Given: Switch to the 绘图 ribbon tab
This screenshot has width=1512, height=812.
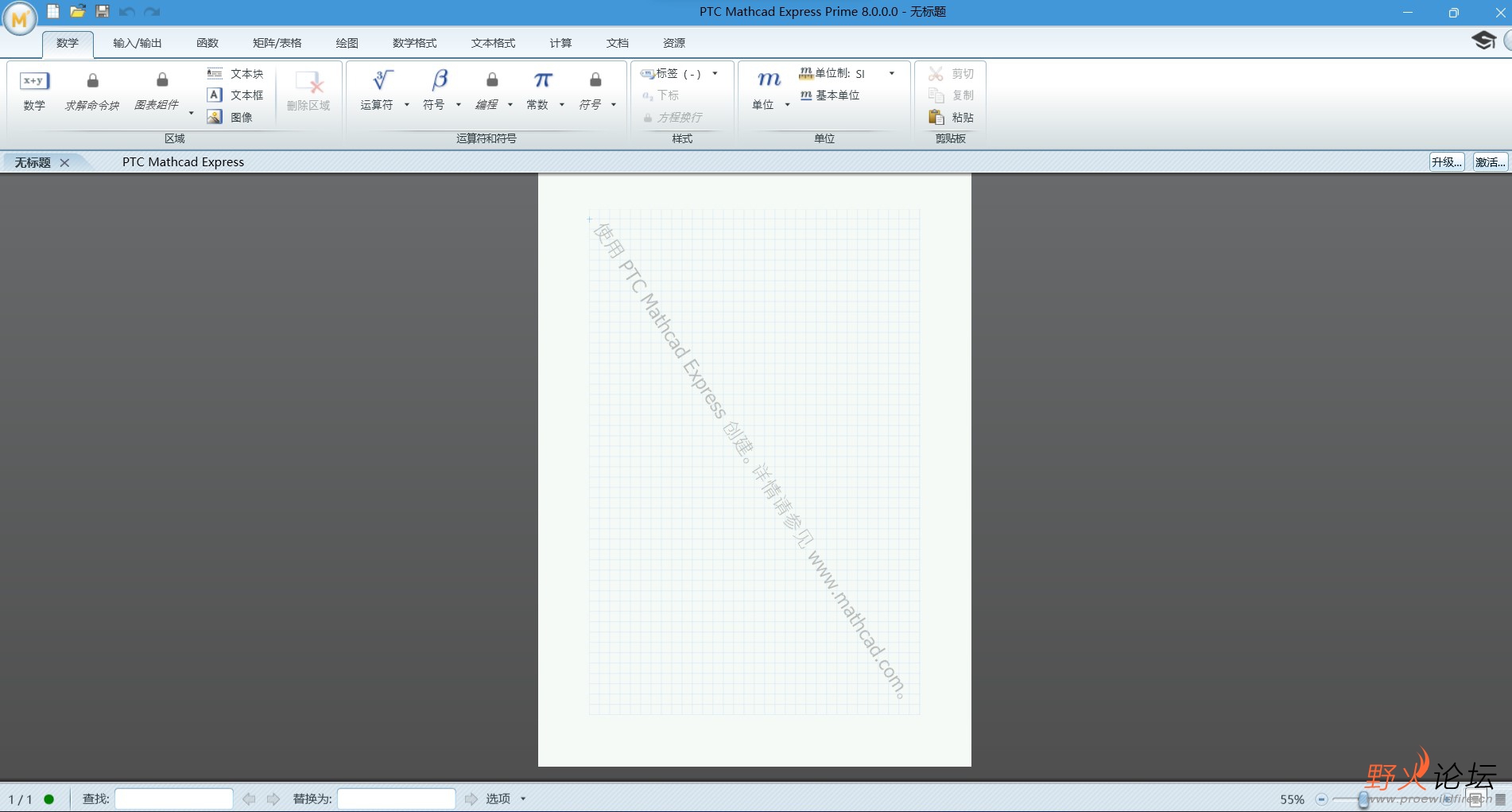Looking at the screenshot, I should point(347,43).
